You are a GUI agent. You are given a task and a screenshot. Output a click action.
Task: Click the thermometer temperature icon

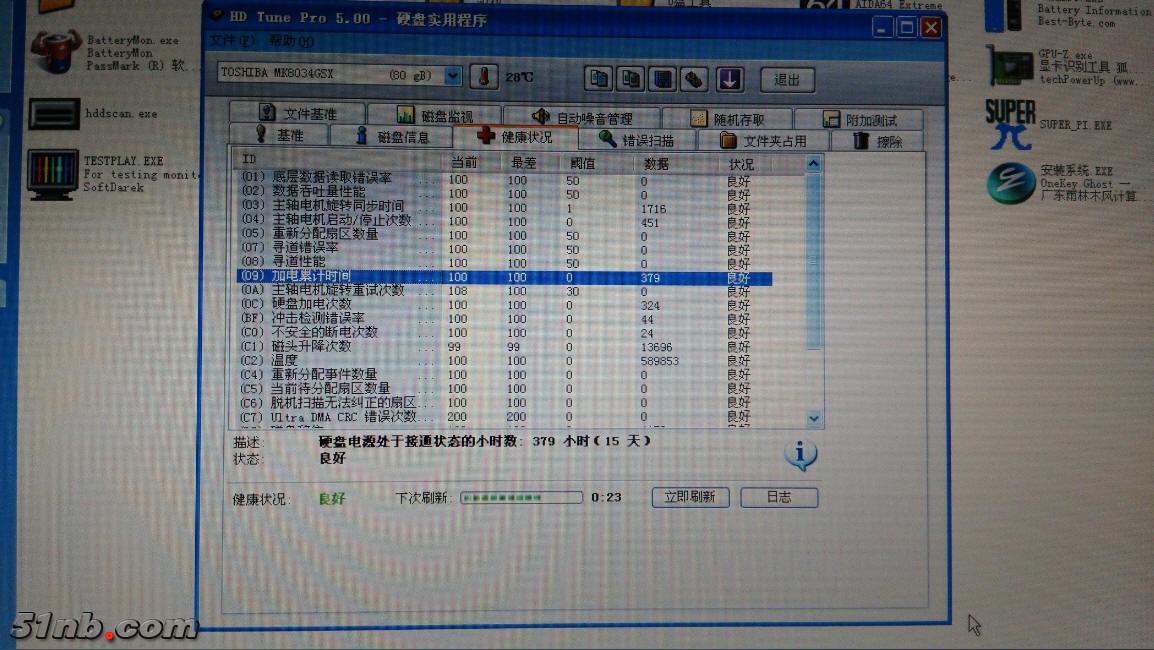pos(485,77)
